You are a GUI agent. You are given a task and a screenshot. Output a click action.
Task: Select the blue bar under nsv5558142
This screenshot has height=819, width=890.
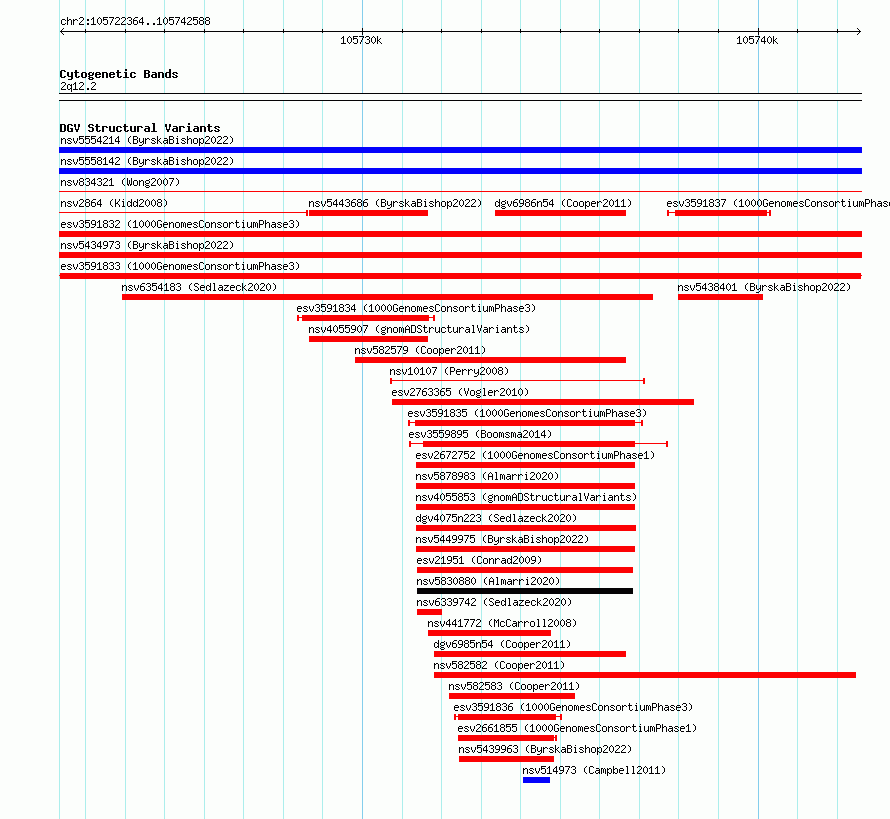(x=460, y=171)
